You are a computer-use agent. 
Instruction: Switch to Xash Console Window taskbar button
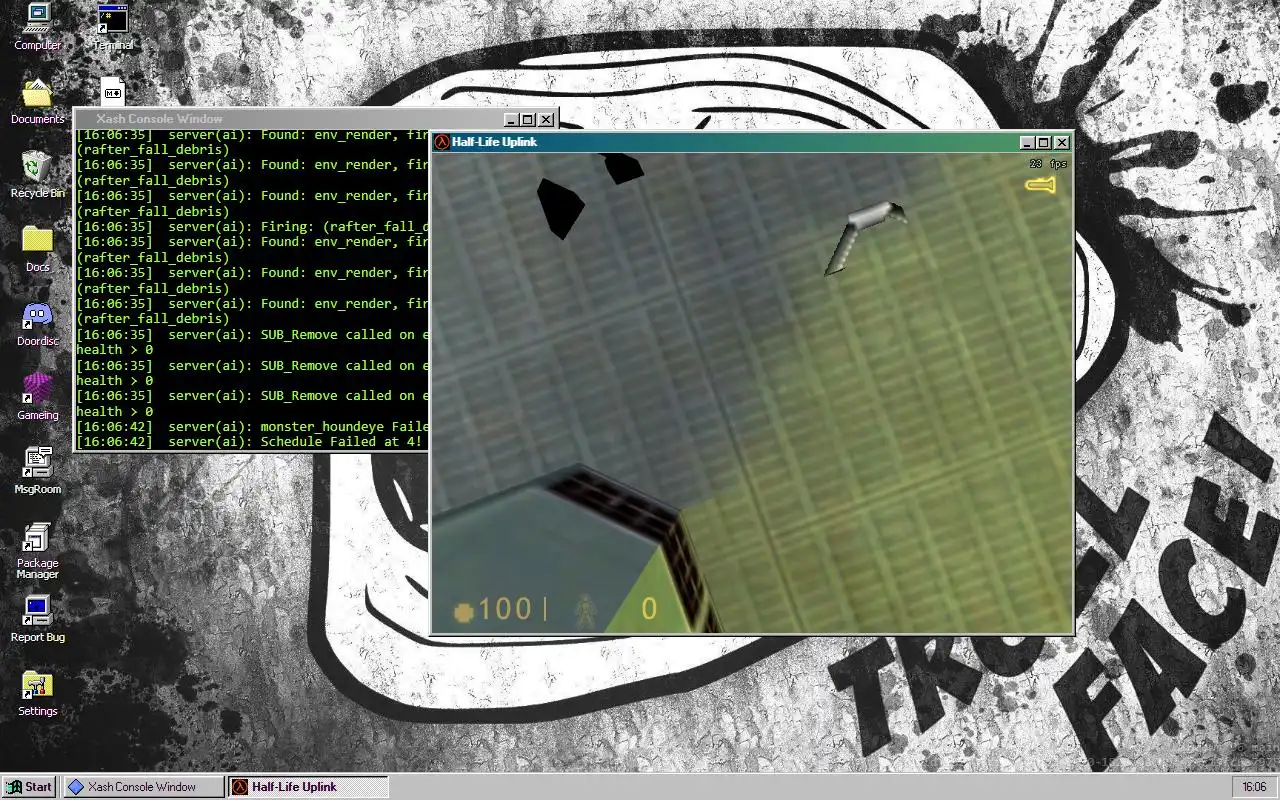[144, 787]
